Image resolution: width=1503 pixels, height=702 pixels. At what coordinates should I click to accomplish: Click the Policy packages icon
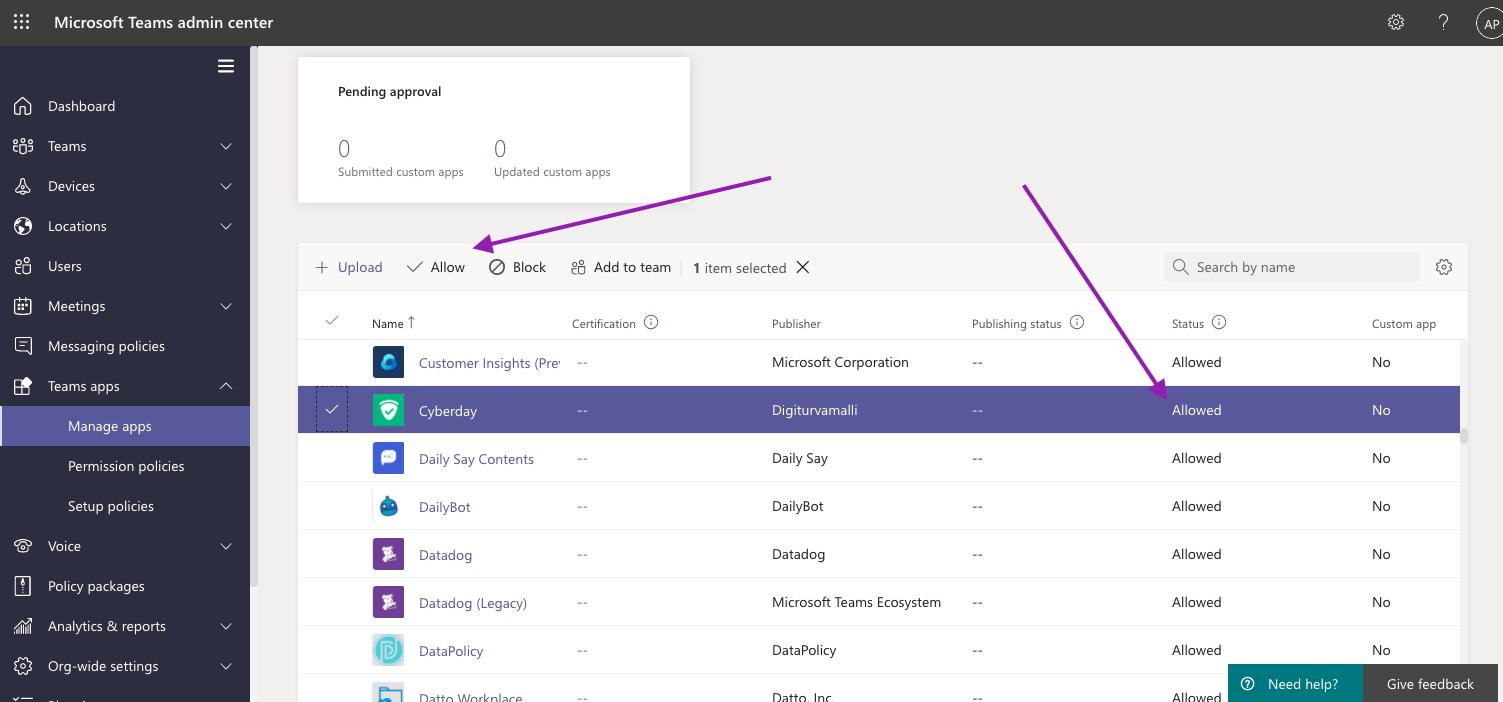[x=23, y=586]
